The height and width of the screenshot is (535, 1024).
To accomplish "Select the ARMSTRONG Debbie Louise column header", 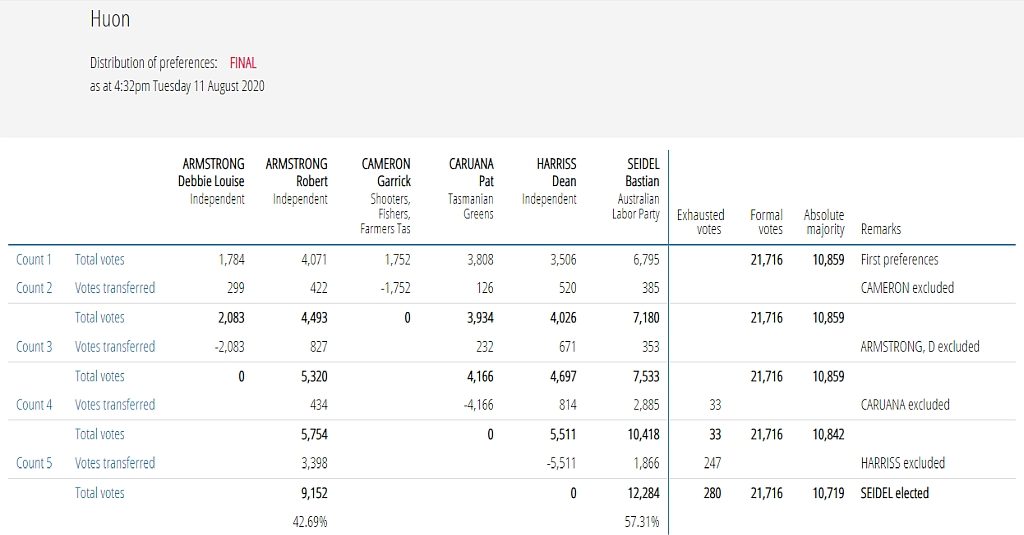I will 212,181.
